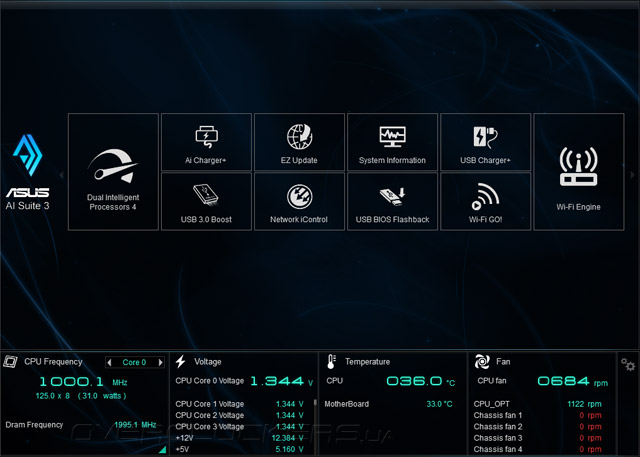
Task: Select the Chassis fan 3 row
Action: [x=538, y=438]
